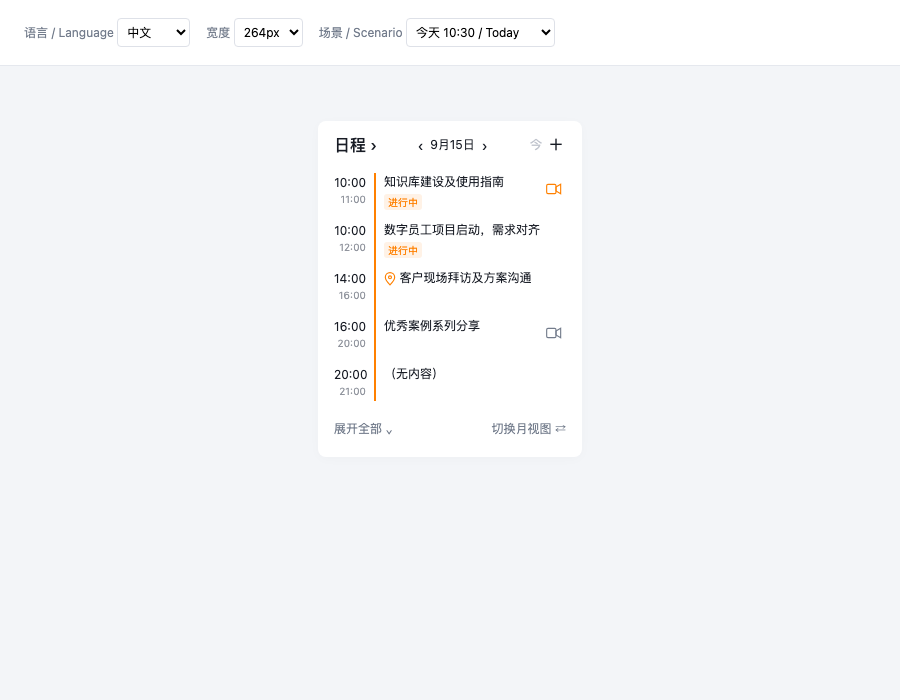Add a new event with plus icon
This screenshot has height=700, width=900.
(556, 145)
